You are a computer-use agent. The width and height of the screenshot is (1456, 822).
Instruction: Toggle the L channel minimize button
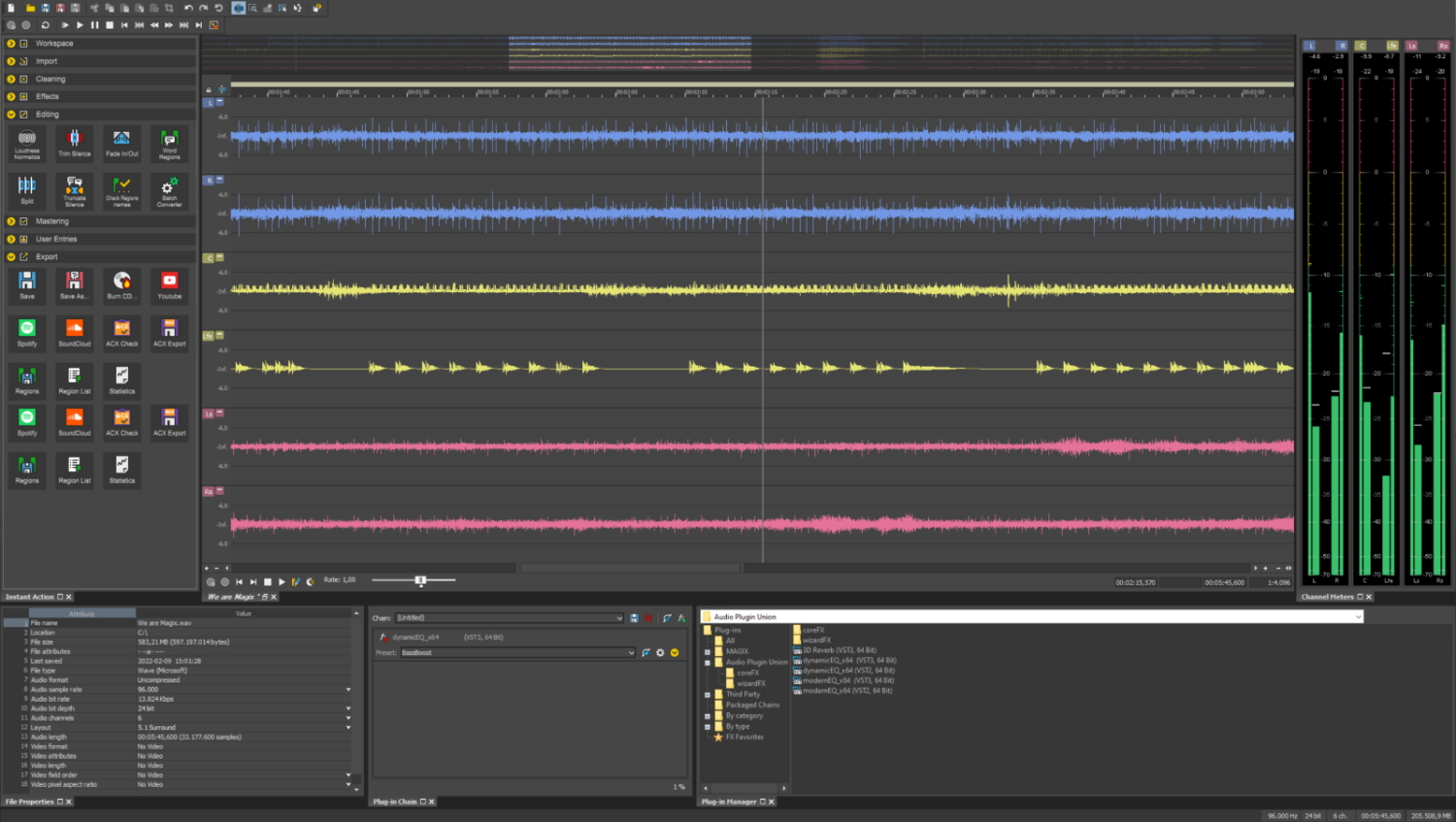coord(220,102)
